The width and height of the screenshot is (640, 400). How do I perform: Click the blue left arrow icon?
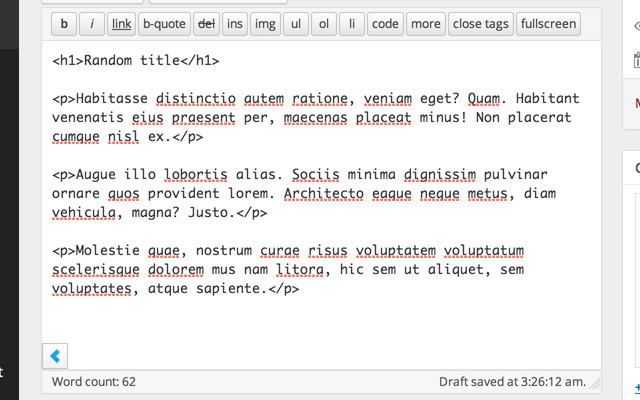tap(55, 356)
